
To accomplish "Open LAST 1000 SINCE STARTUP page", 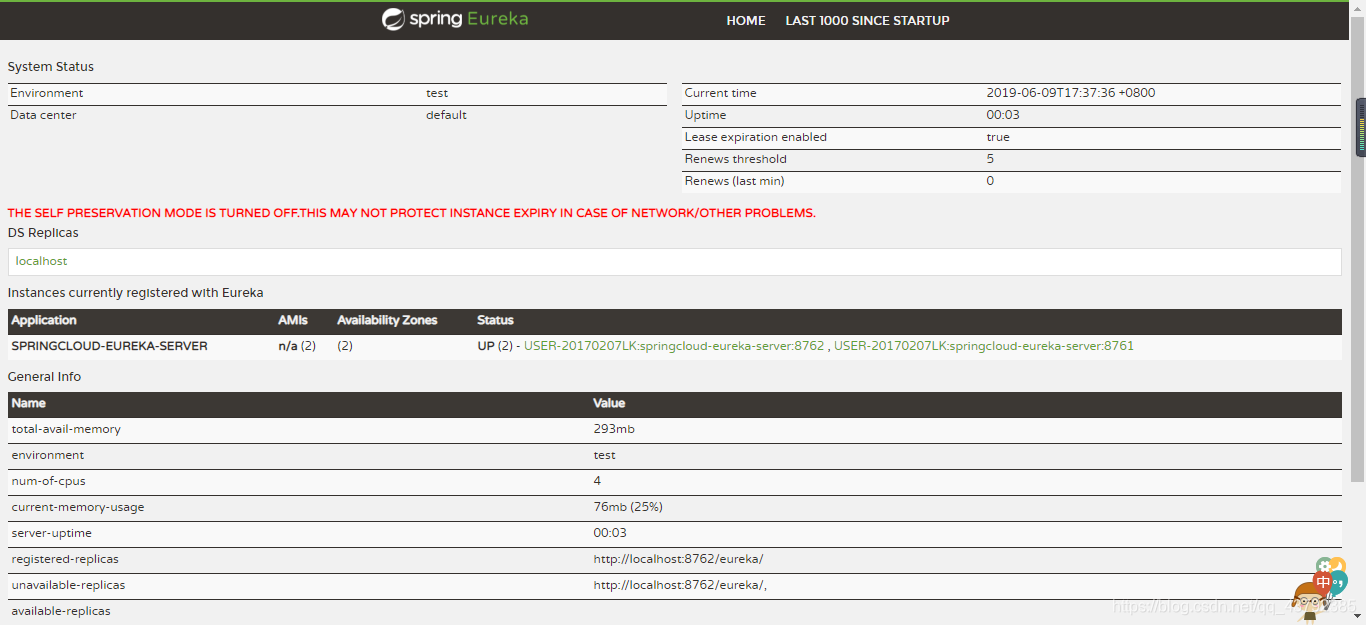I will pos(867,20).
